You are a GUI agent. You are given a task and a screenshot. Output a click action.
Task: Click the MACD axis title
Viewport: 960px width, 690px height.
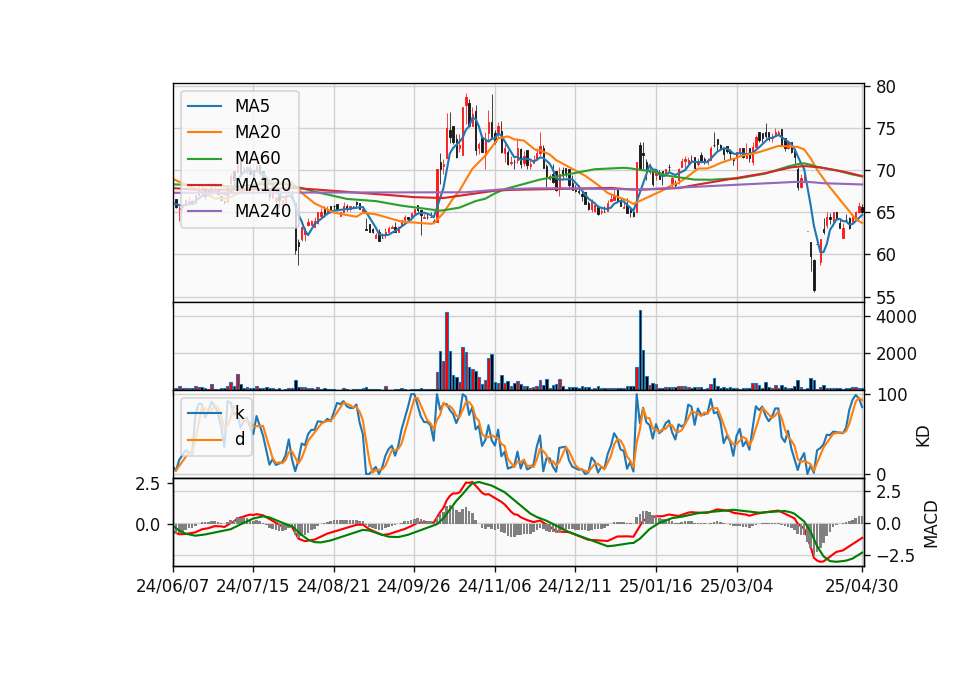(931, 524)
